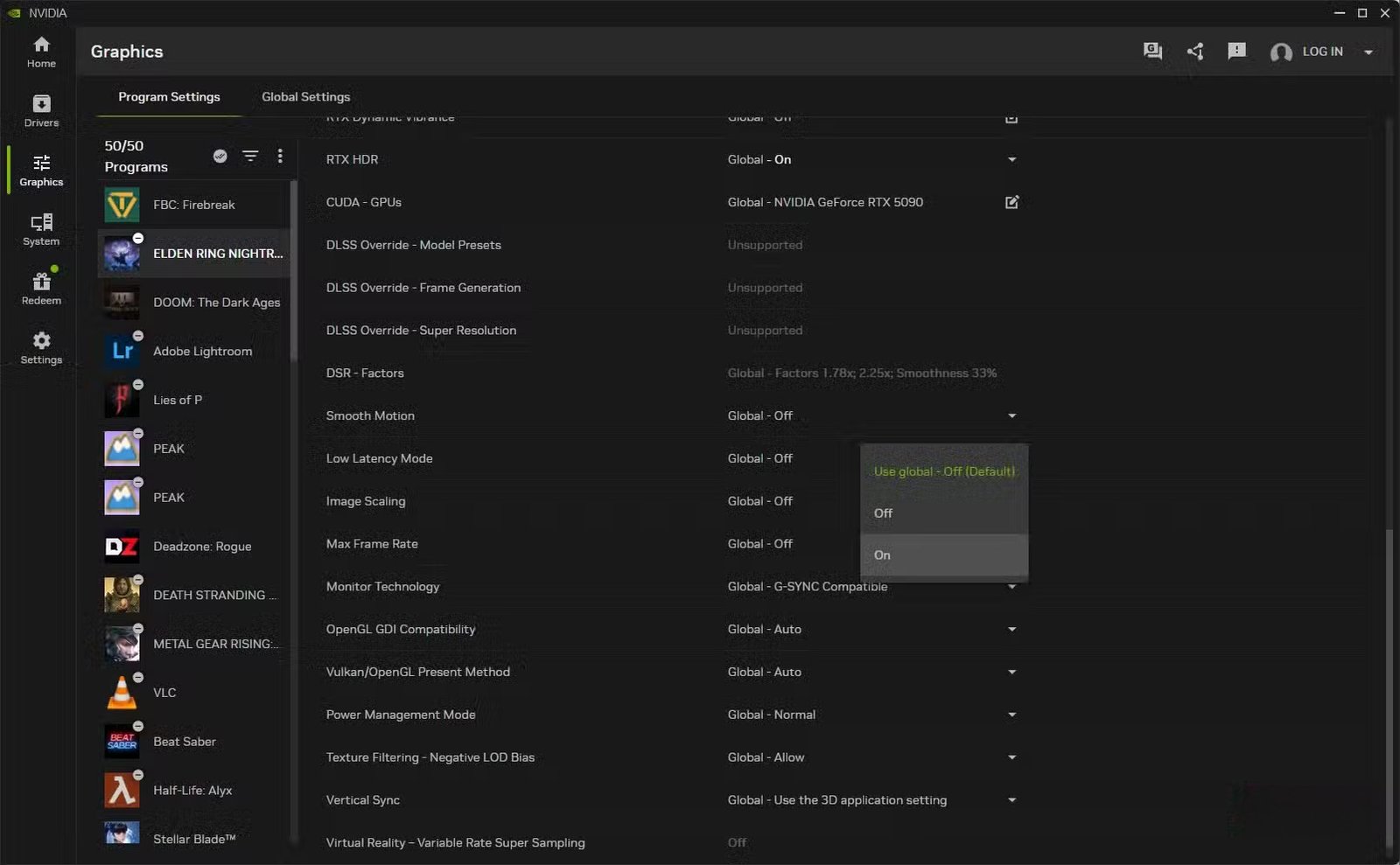Open the Home section from the sidebar
The height and width of the screenshot is (865, 1400).
click(x=40, y=51)
